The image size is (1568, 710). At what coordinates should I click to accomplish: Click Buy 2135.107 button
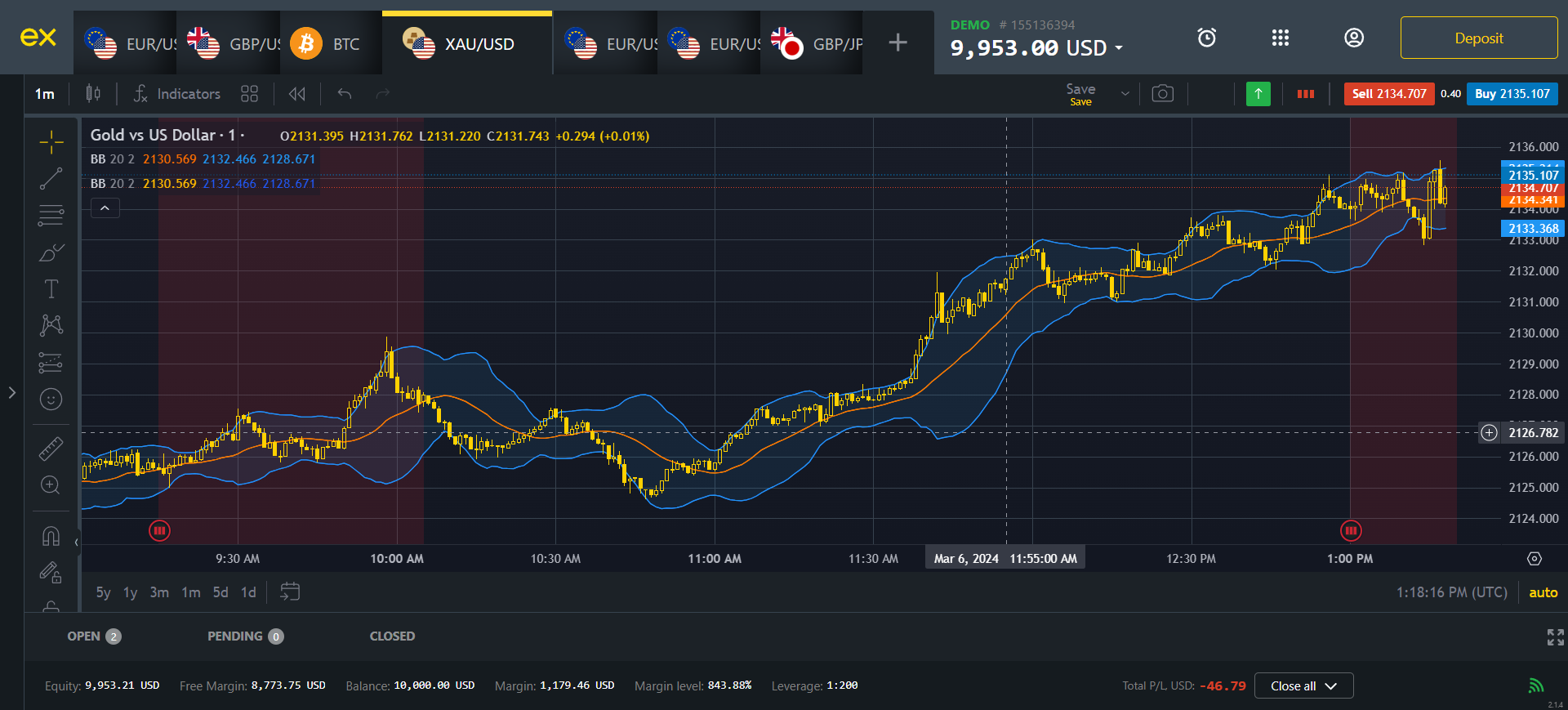(x=1512, y=94)
